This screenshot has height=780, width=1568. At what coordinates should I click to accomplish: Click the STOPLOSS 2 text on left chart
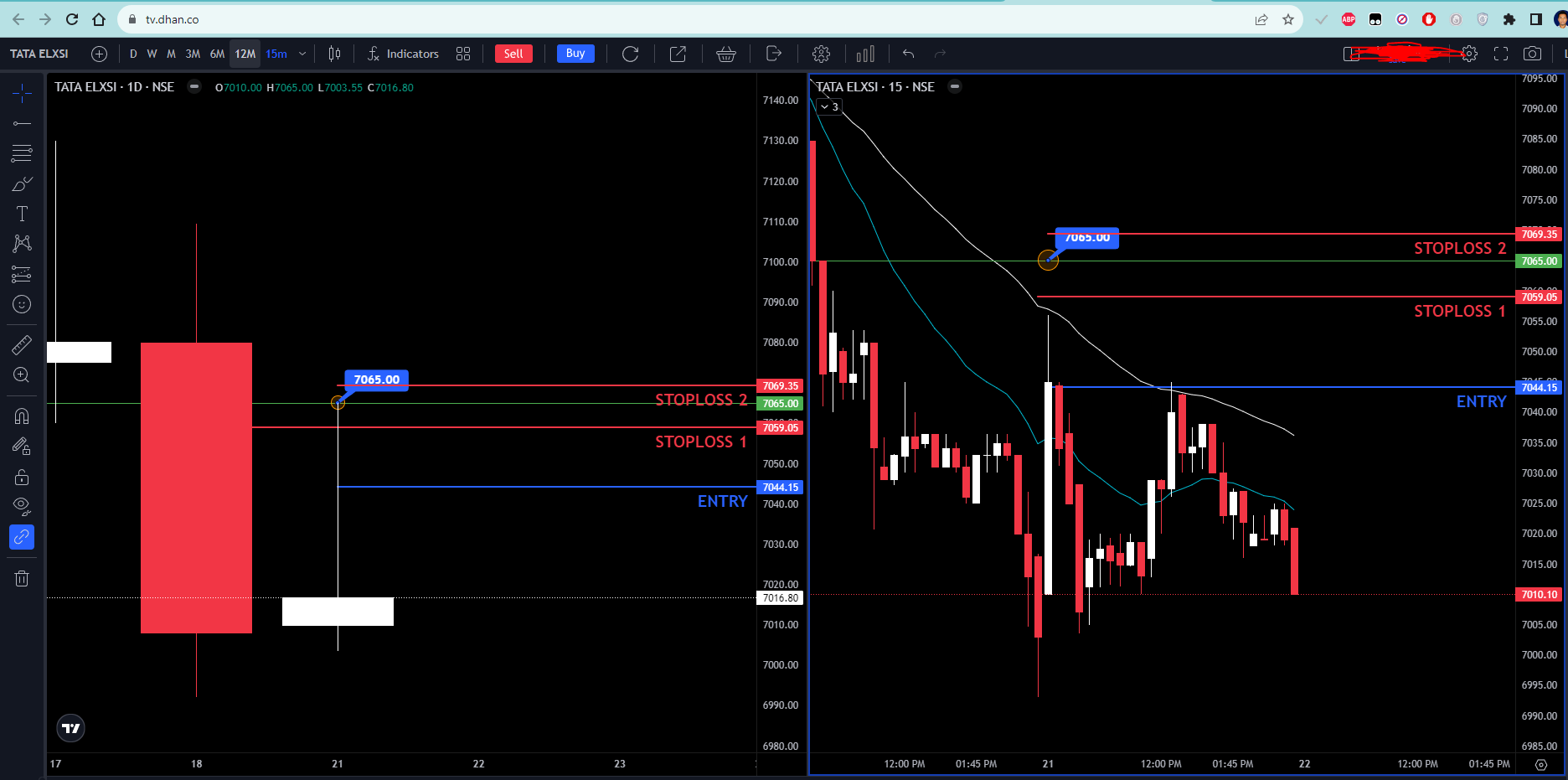pos(701,400)
